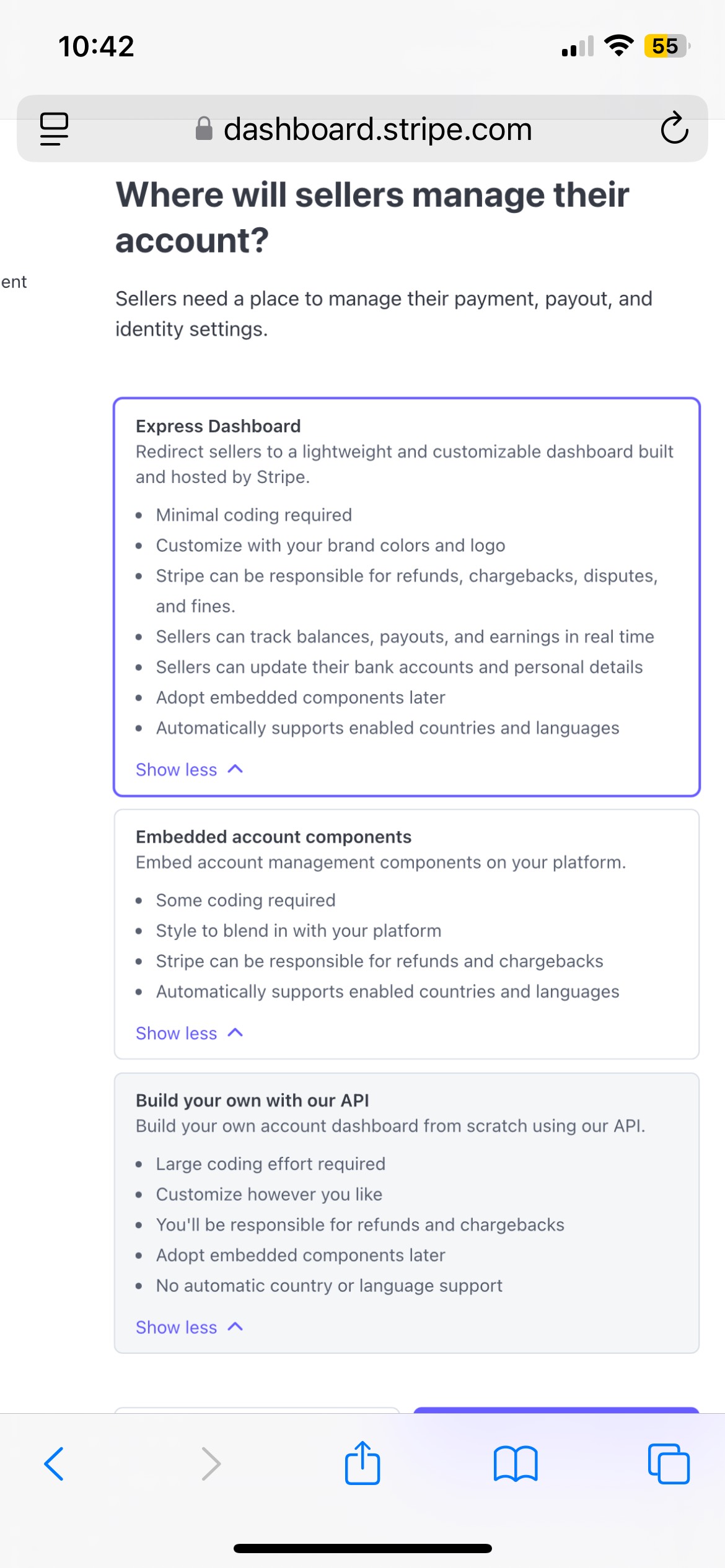Viewport: 725px width, 1568px height.
Task: Tap the white secondary button at bottom
Action: pyautogui.click(x=257, y=1410)
